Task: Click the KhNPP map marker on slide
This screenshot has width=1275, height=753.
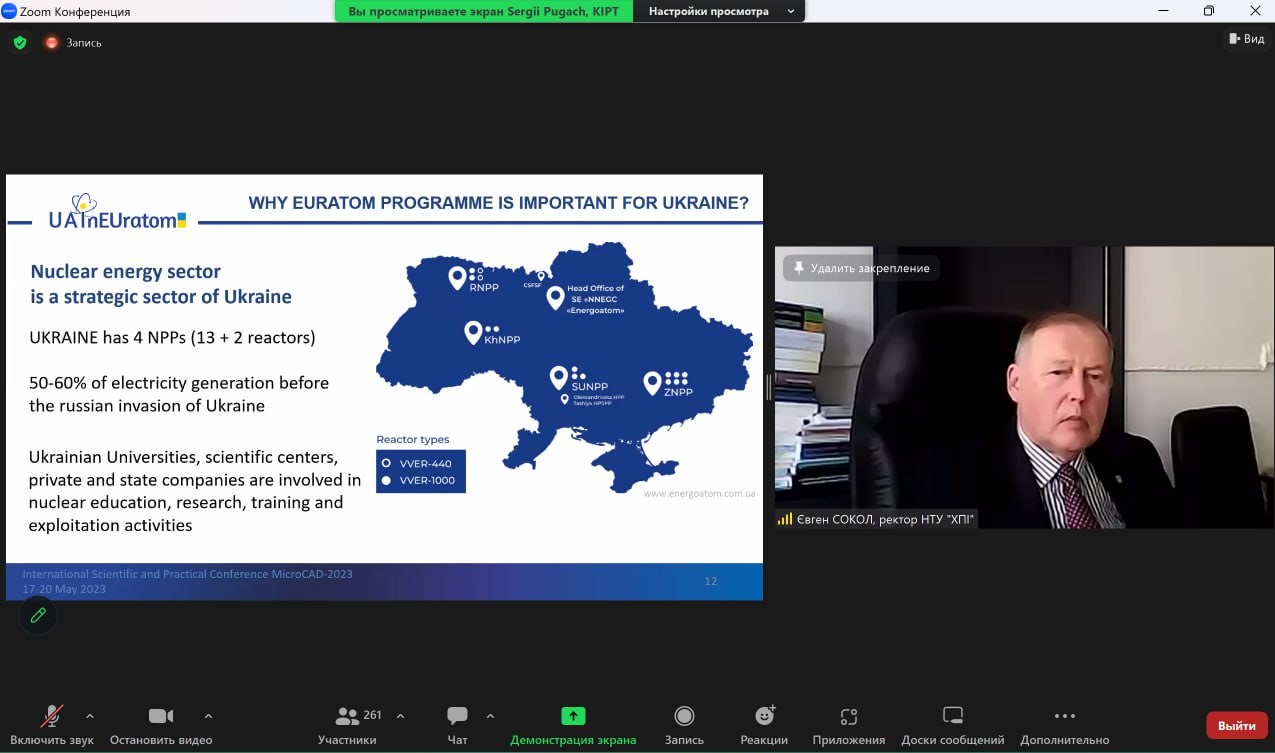Action: (473, 333)
